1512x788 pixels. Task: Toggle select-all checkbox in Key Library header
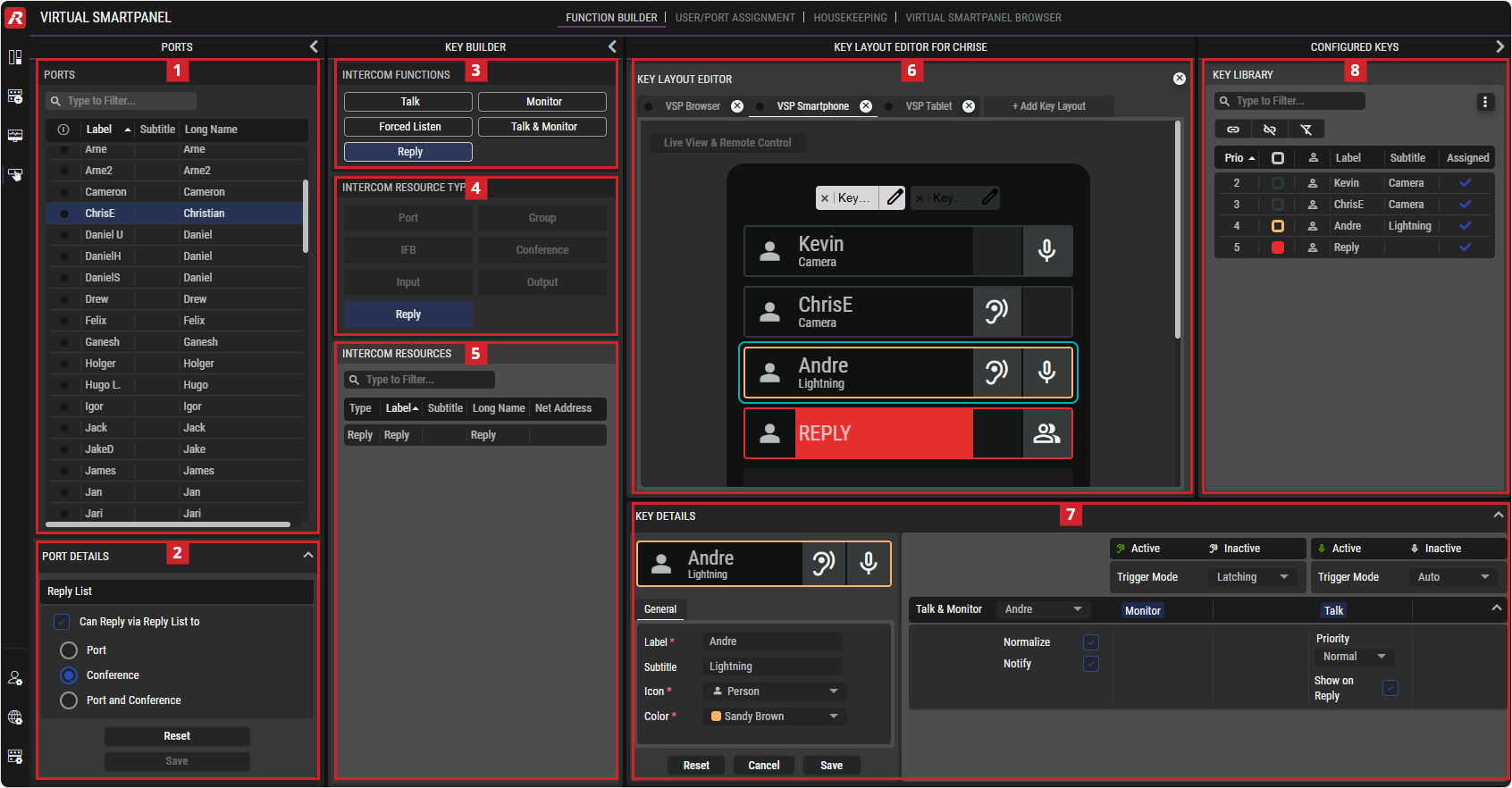coord(1278,158)
